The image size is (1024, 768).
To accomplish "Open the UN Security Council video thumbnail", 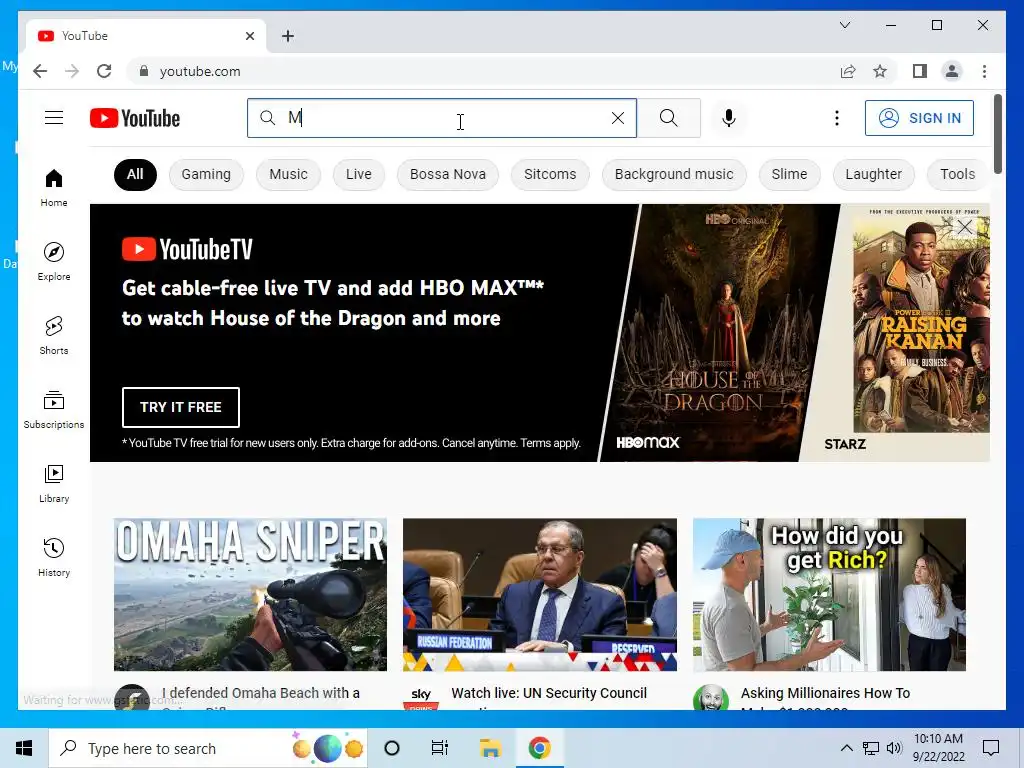I will click(539, 594).
